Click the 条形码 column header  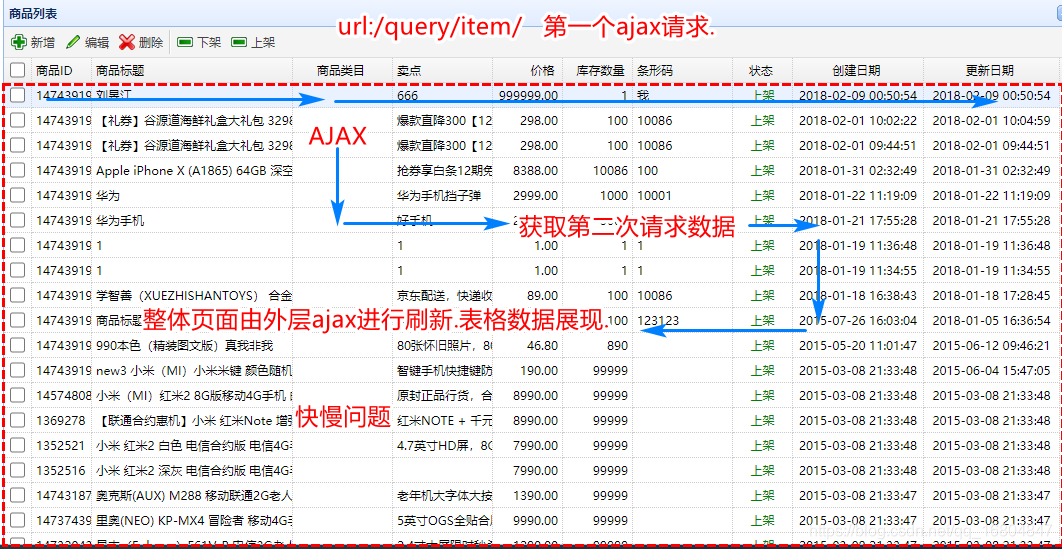654,70
